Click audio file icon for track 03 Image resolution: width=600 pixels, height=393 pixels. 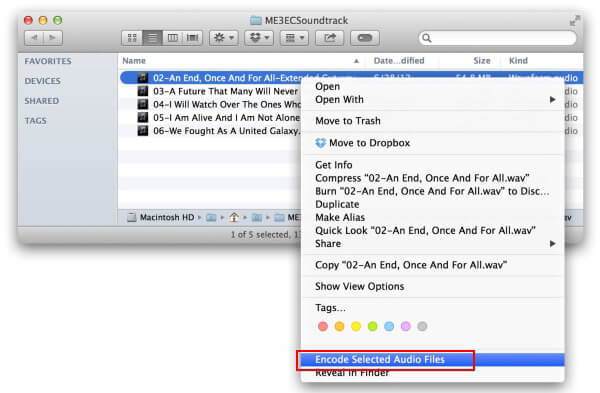[x=143, y=91]
